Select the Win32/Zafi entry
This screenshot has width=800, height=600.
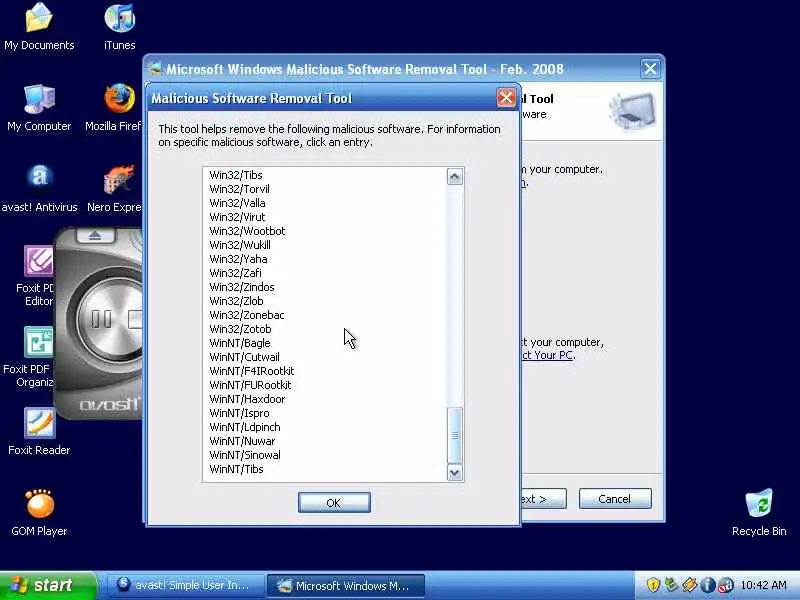pyautogui.click(x=235, y=273)
